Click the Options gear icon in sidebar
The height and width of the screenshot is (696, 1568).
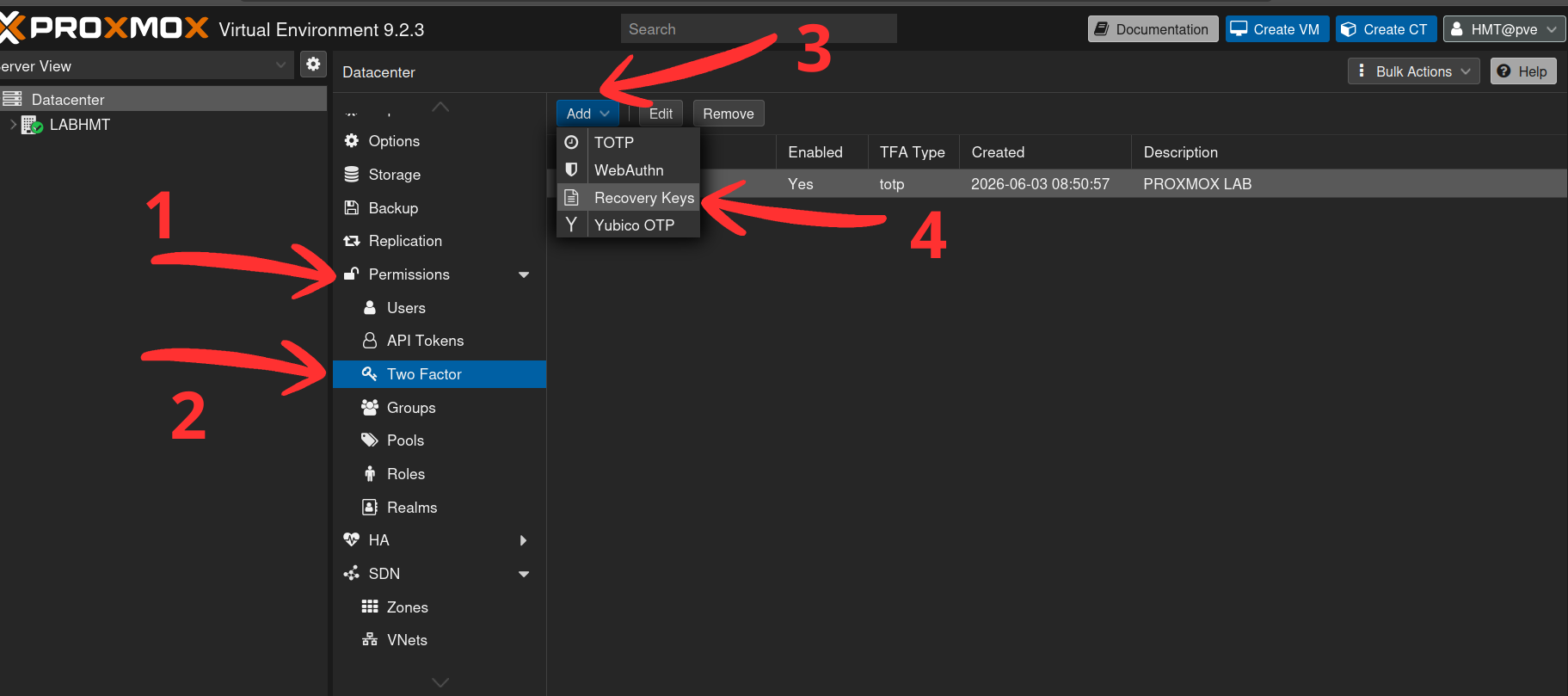[351, 140]
